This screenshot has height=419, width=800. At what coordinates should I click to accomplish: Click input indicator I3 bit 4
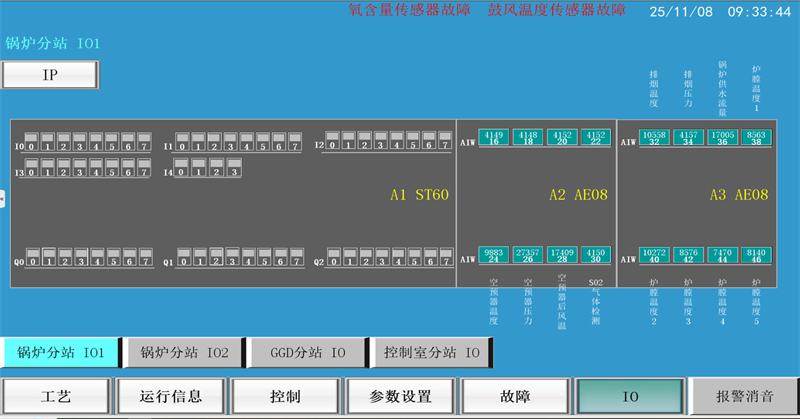(x=96, y=168)
